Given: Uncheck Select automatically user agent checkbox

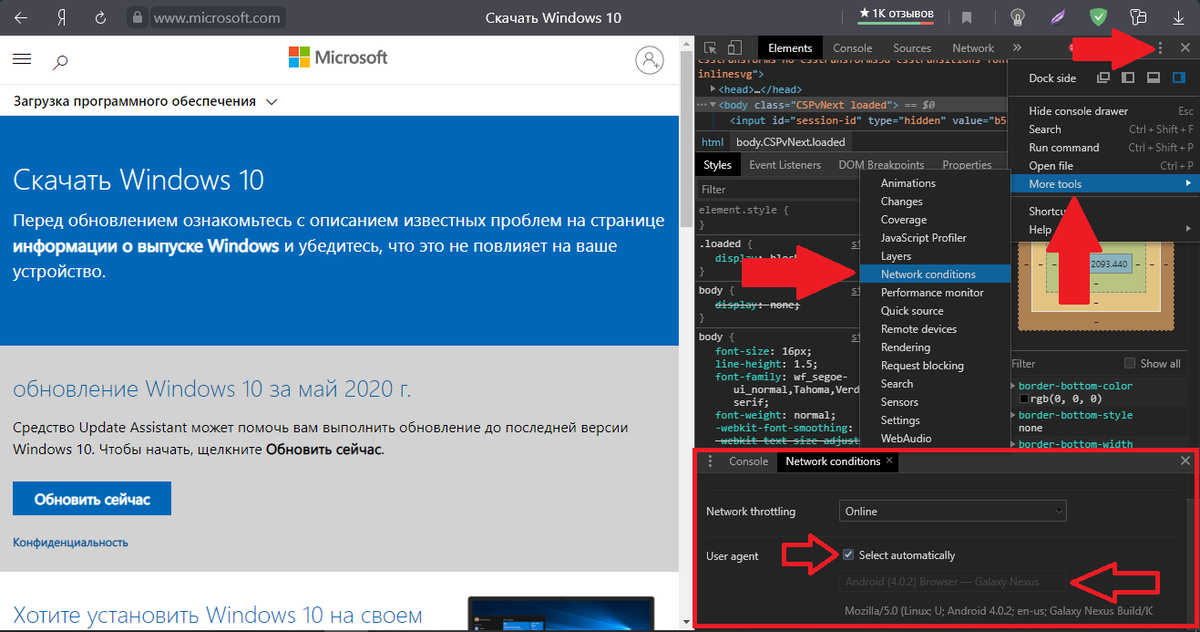Looking at the screenshot, I should click(x=848, y=555).
